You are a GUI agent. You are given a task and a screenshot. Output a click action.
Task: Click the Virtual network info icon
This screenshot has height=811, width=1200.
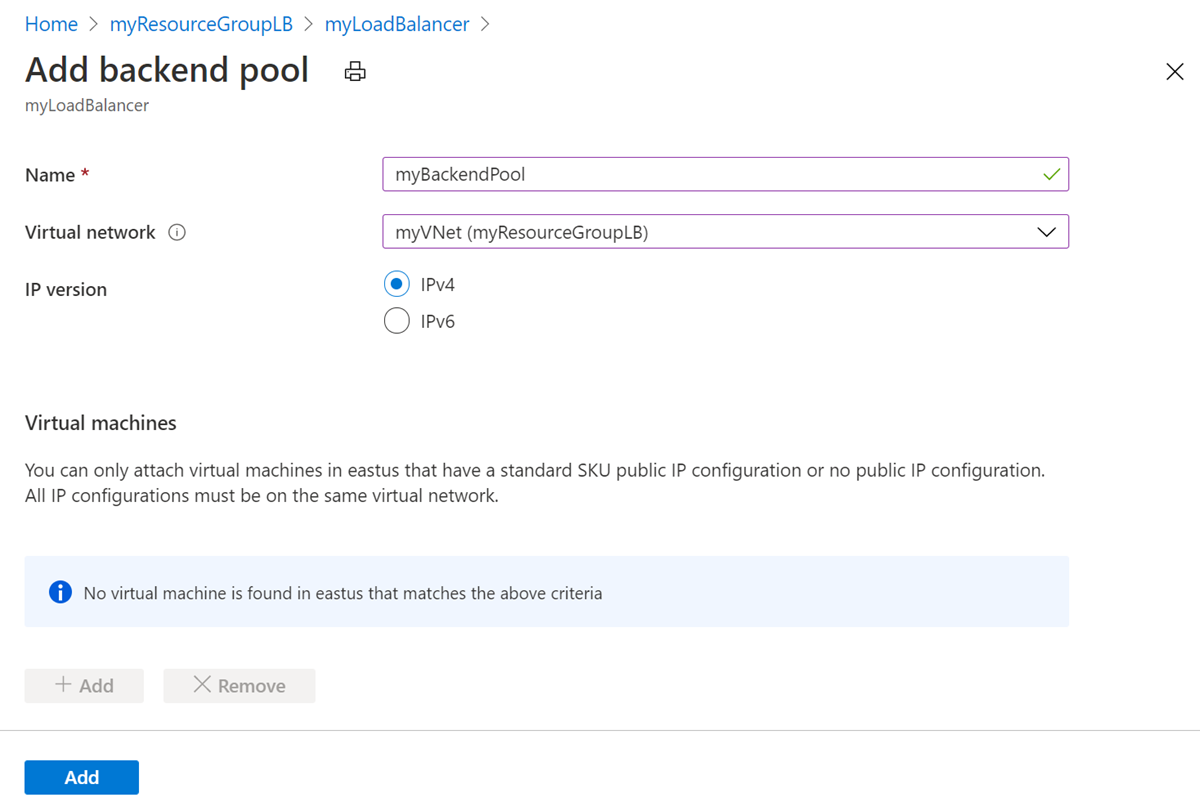tap(177, 233)
